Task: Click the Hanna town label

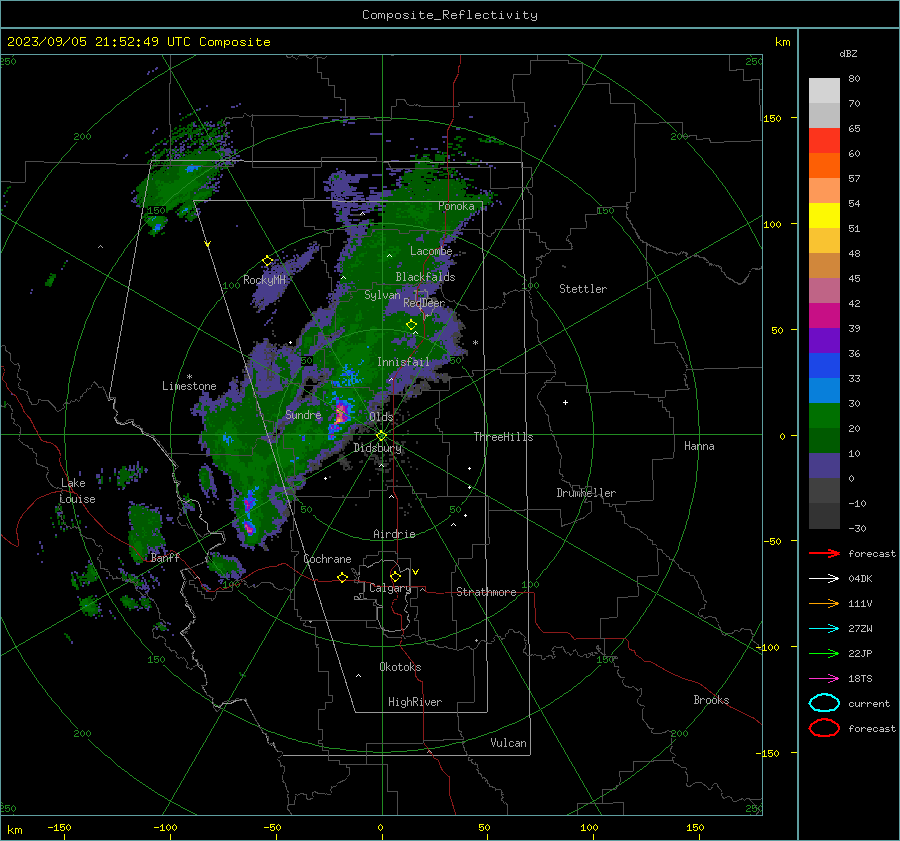Action: click(699, 446)
